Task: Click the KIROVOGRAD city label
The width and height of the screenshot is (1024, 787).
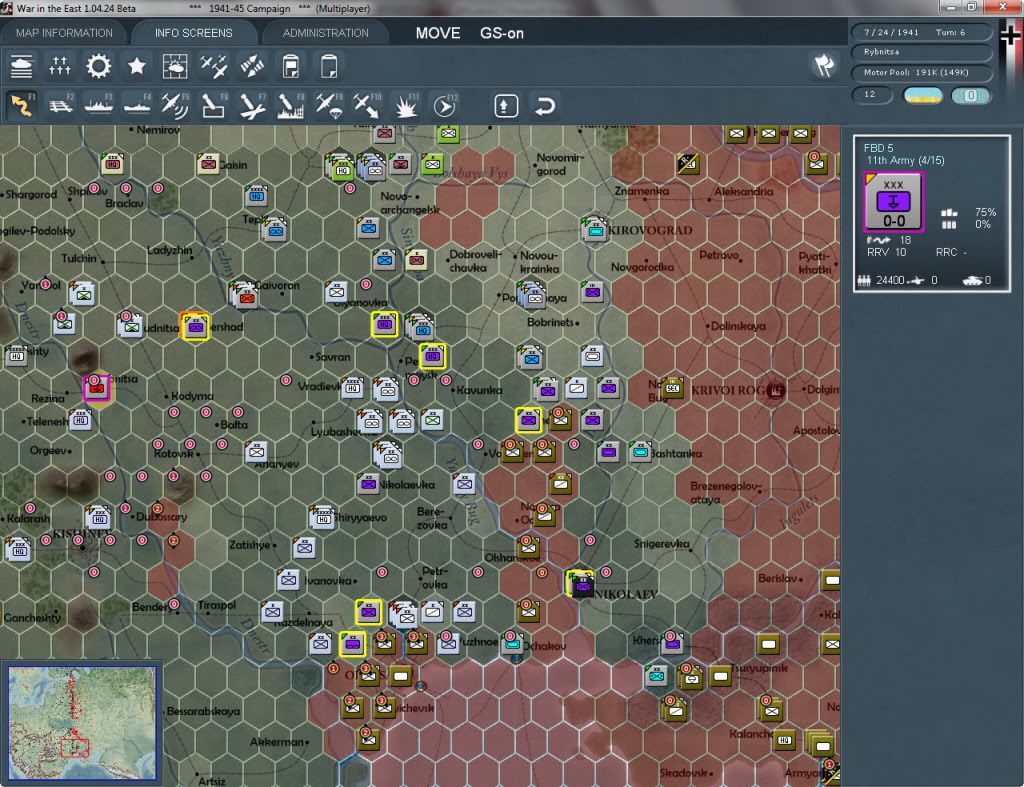Action: click(650, 231)
